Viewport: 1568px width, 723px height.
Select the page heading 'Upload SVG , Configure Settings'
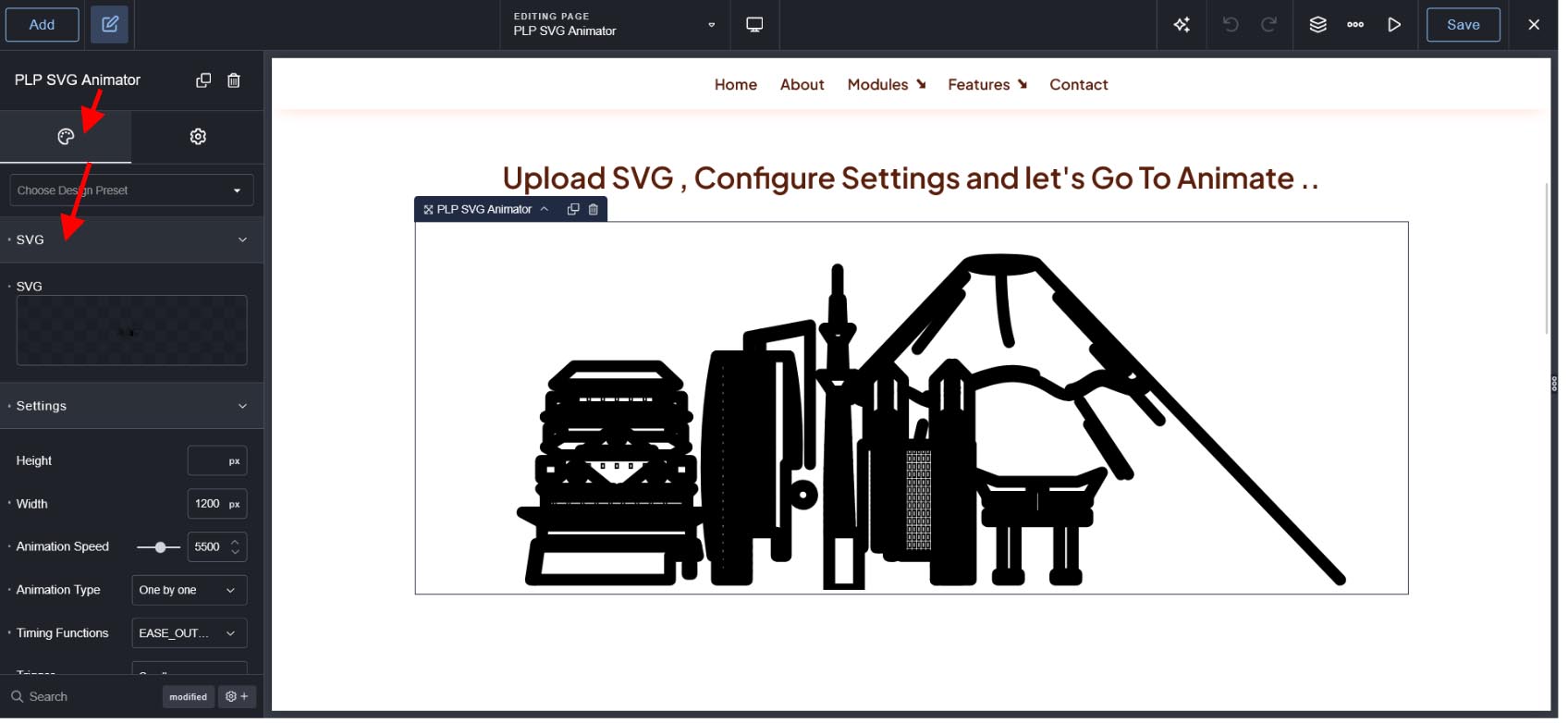click(911, 178)
